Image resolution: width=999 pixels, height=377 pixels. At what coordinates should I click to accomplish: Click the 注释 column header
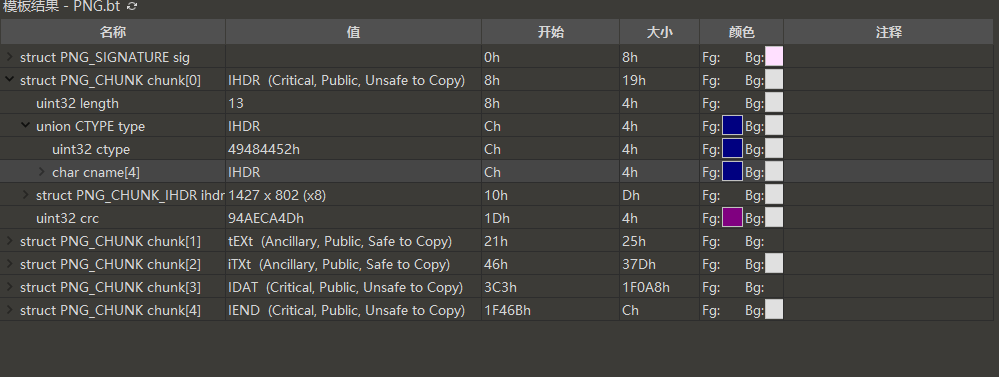[x=889, y=32]
